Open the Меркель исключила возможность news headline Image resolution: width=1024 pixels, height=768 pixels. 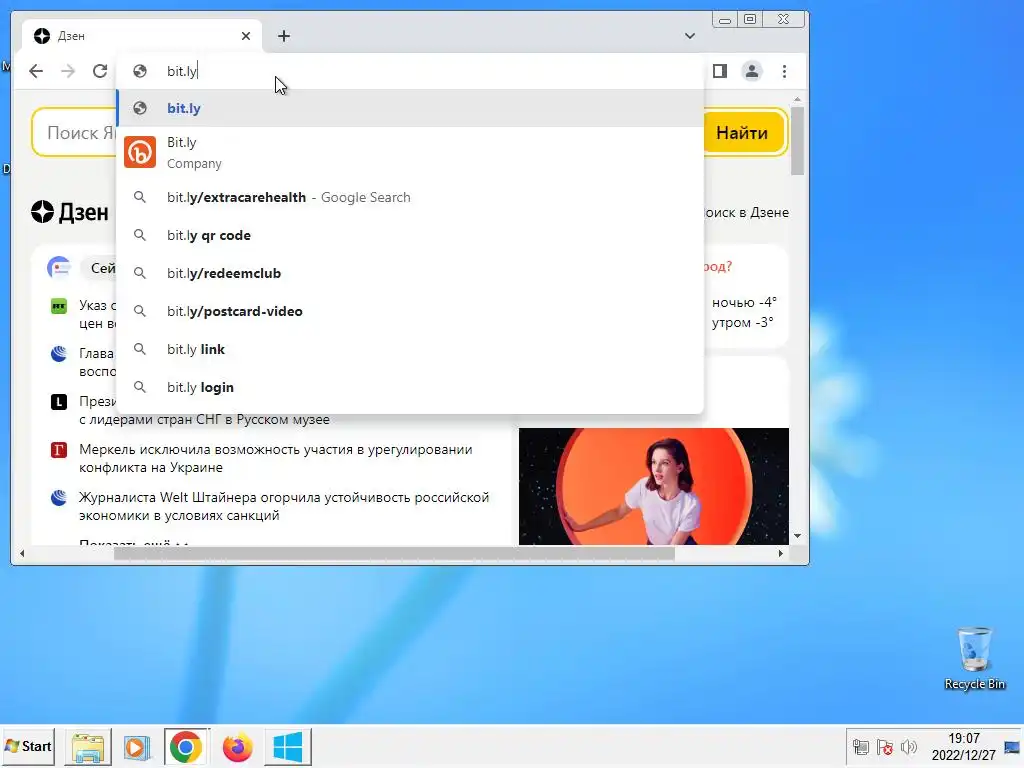276,458
